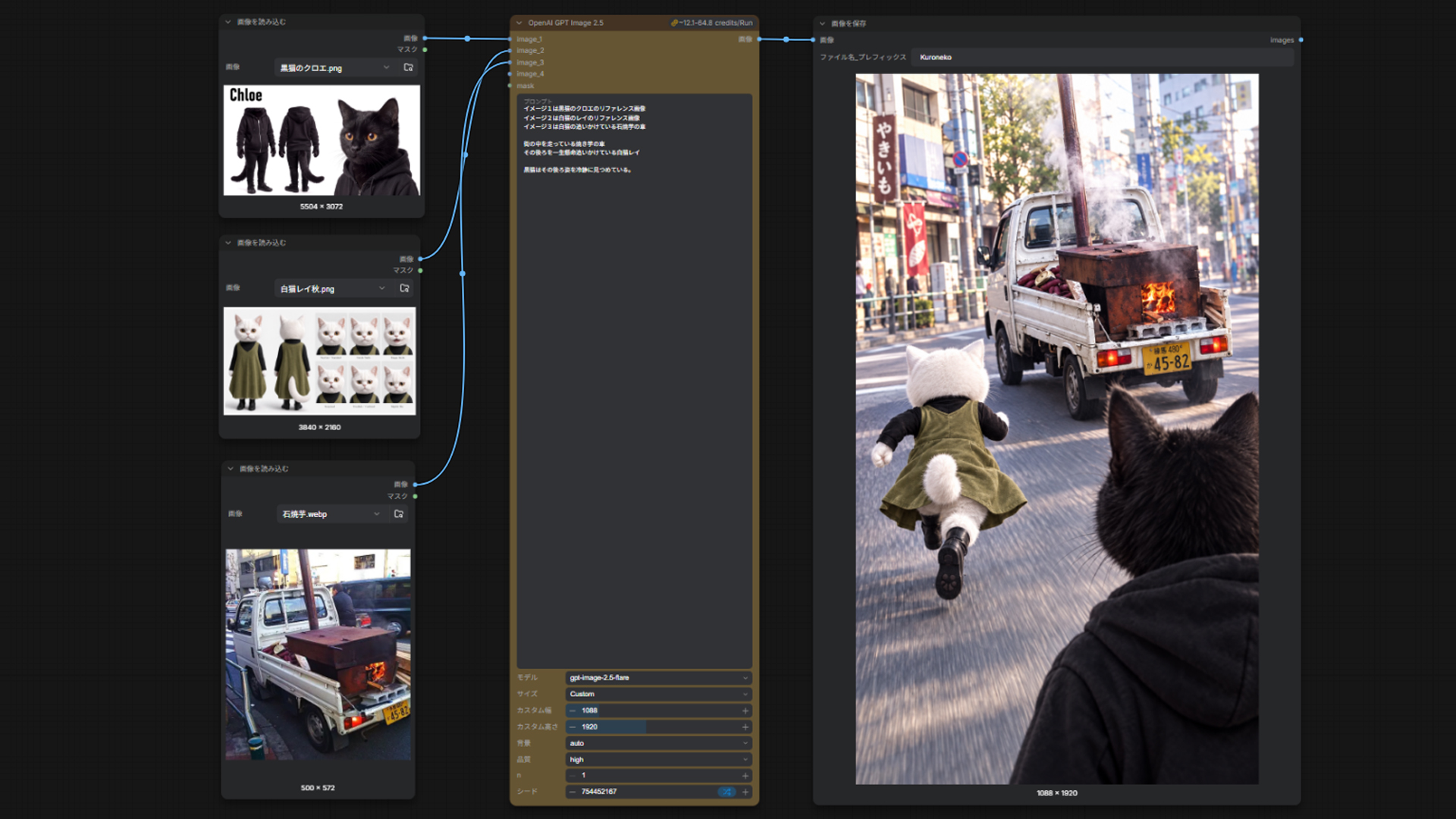Click OpenAI node image output port

pos(758,39)
